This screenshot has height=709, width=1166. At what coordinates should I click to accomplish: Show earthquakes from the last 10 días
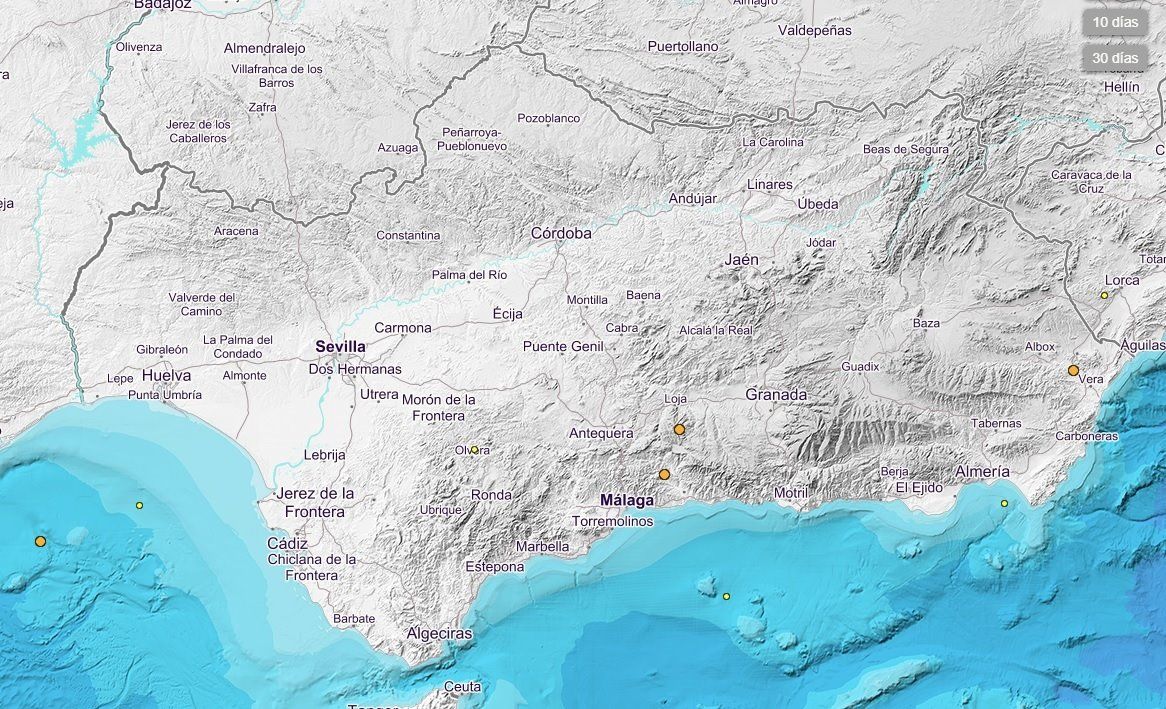pos(1114,22)
